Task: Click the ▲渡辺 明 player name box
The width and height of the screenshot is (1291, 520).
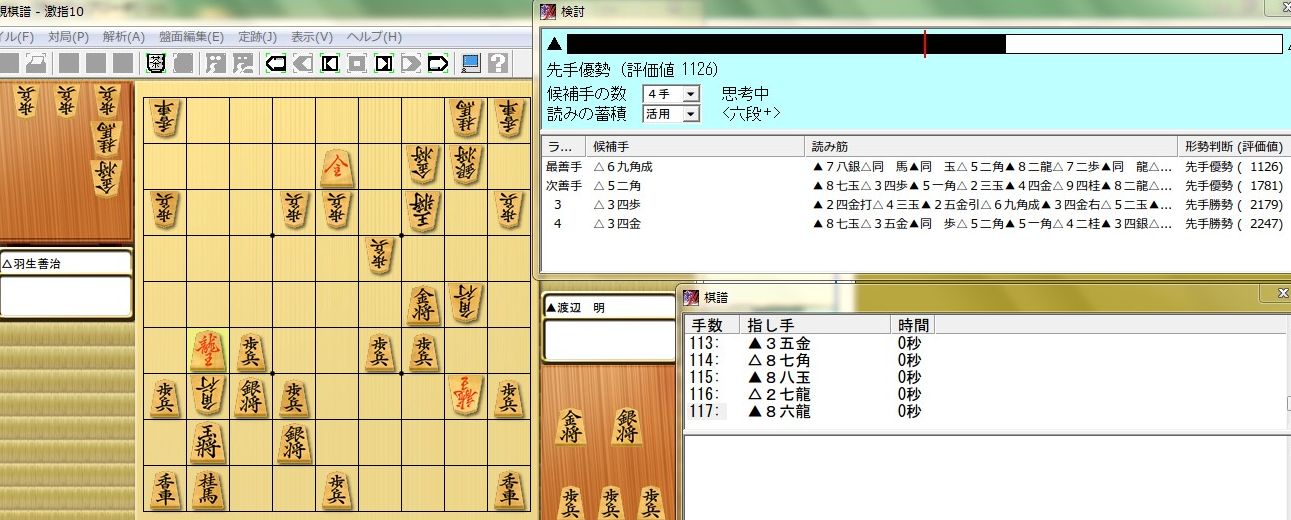Action: click(608, 308)
